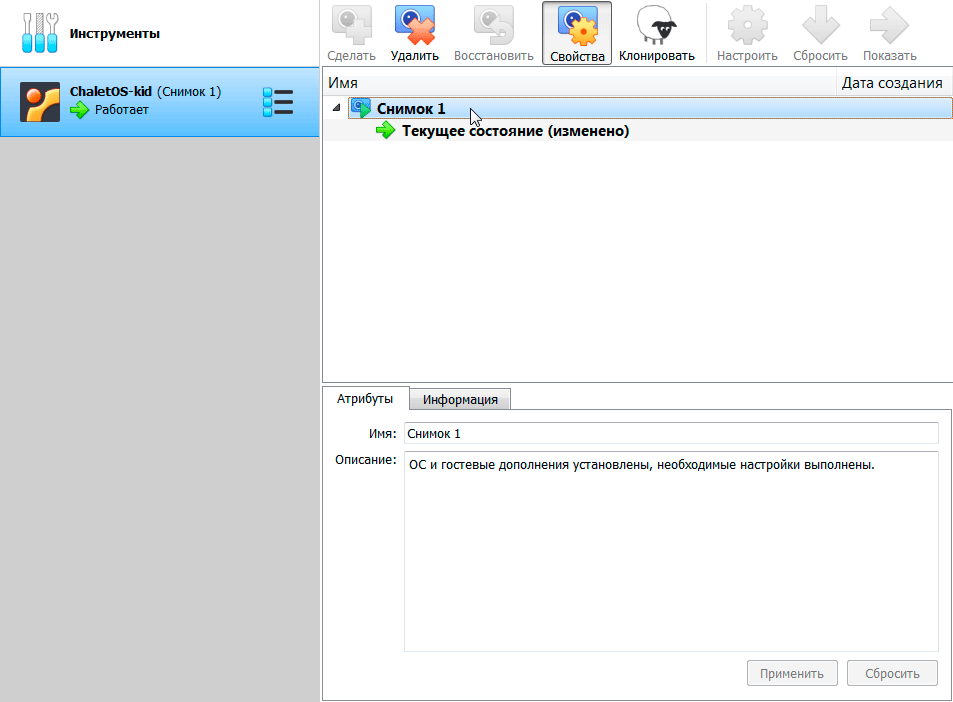
Task: Click the Показать right-arrow toolbar icon
Action: [x=889, y=26]
